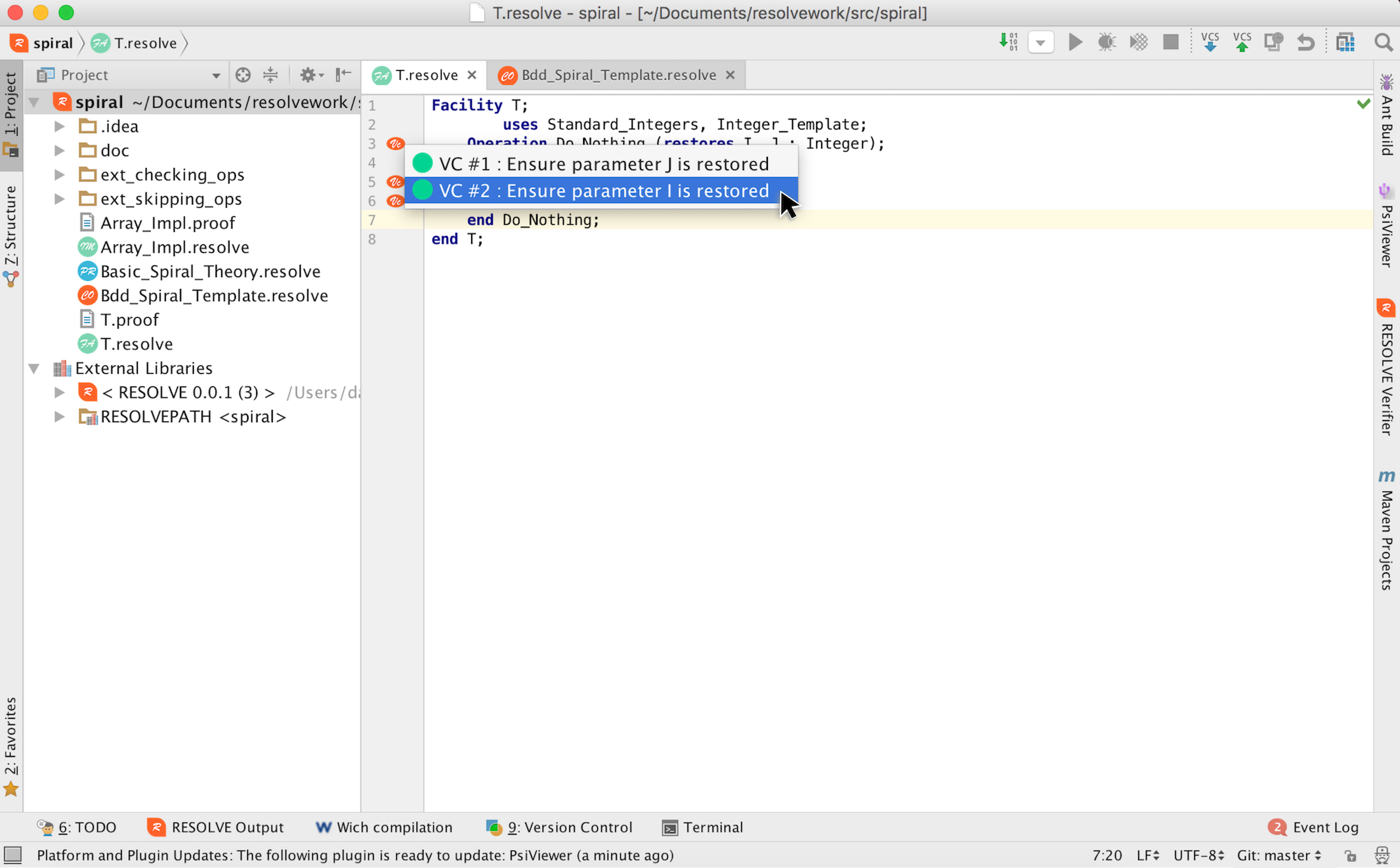Click the Debug bug icon in toolbar
Viewport: 1400px width, 868px height.
pyautogui.click(x=1107, y=43)
